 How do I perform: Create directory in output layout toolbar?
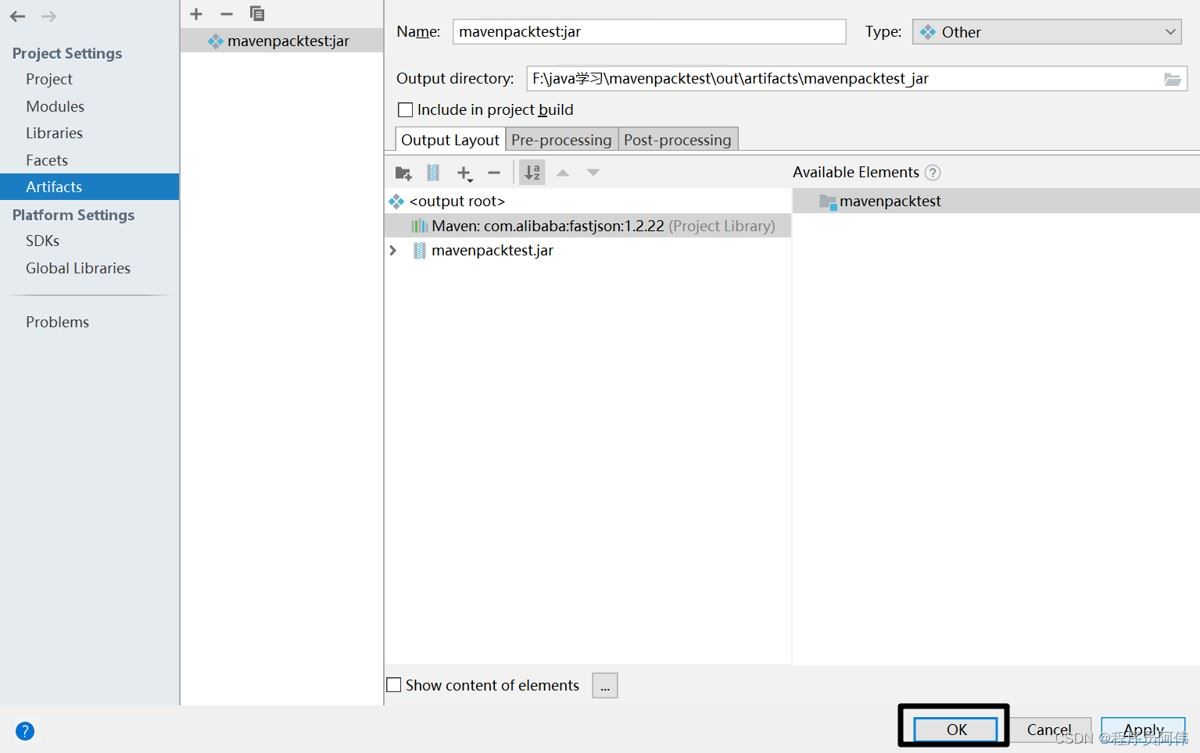point(404,173)
